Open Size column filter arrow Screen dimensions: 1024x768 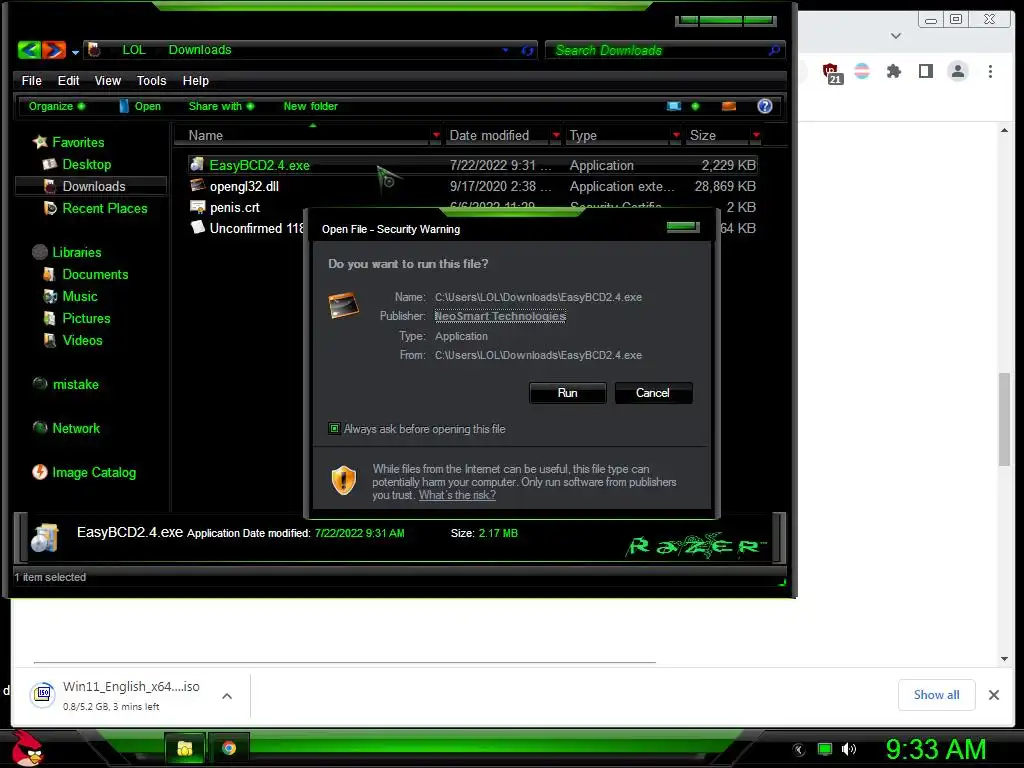point(756,135)
